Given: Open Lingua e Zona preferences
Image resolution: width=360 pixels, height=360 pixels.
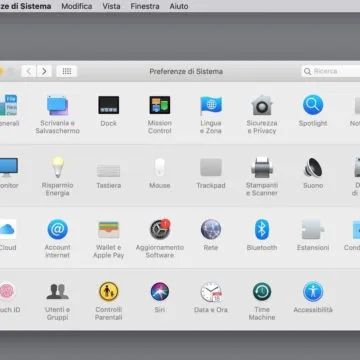Looking at the screenshot, I should [x=211, y=115].
